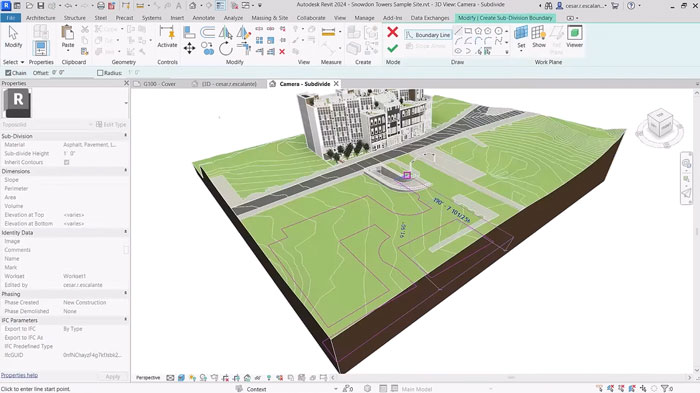Screen dimensions: 700x393
Task: Choose the Spline draw tool
Action: point(498,41)
